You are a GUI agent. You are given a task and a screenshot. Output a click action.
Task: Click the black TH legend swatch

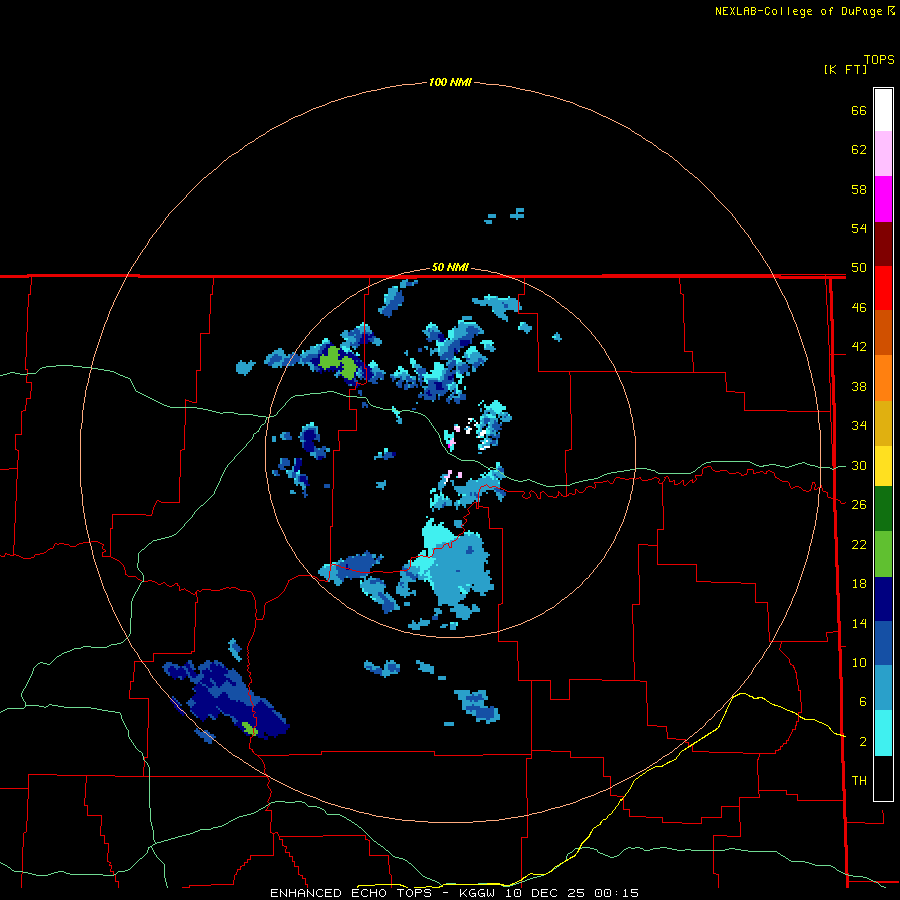click(883, 778)
